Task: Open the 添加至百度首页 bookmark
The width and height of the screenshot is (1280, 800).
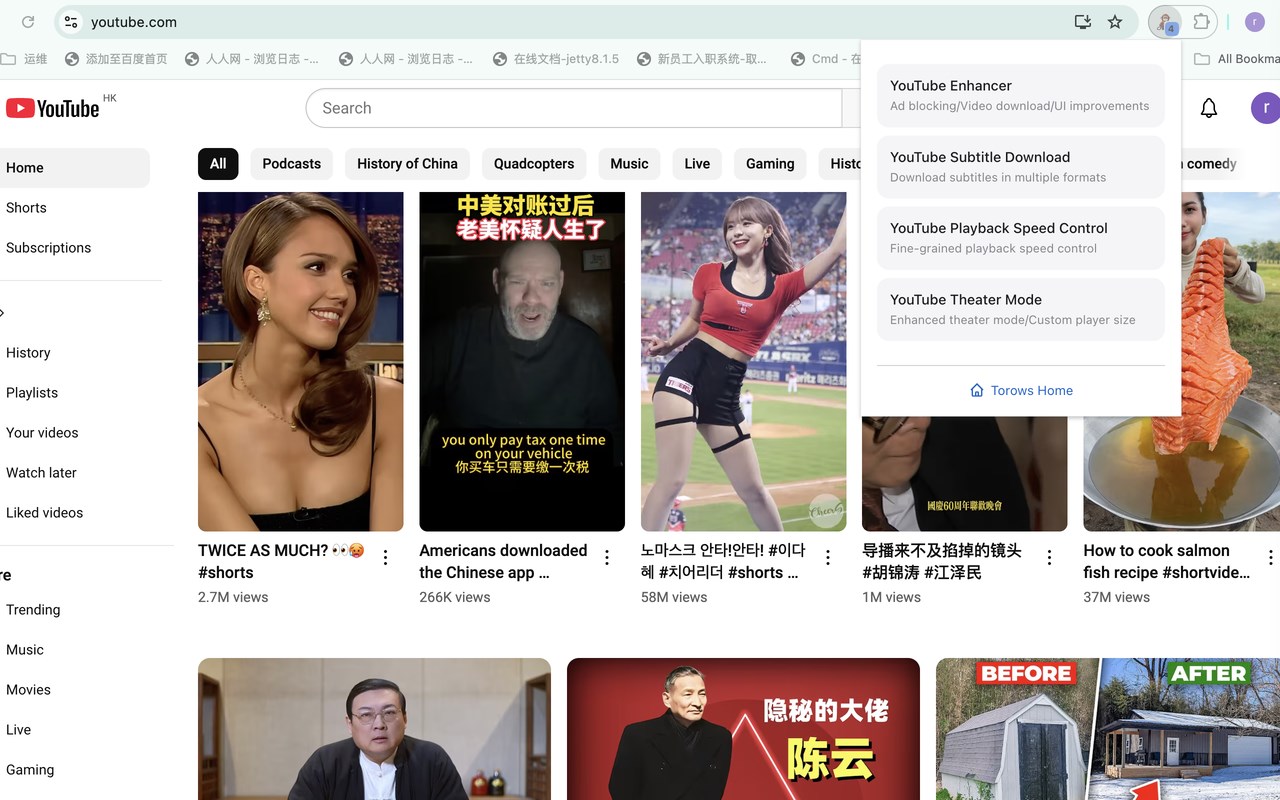Action: pos(116,59)
